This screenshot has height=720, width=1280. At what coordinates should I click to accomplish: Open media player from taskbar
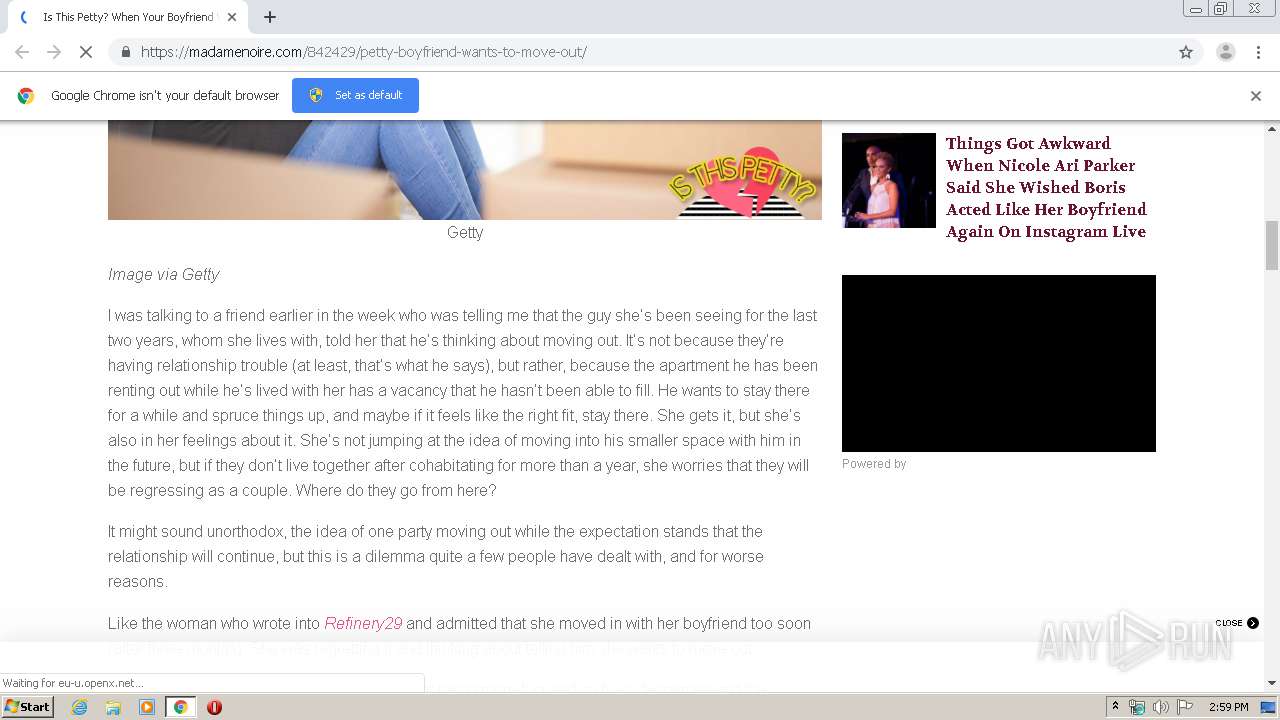click(147, 707)
